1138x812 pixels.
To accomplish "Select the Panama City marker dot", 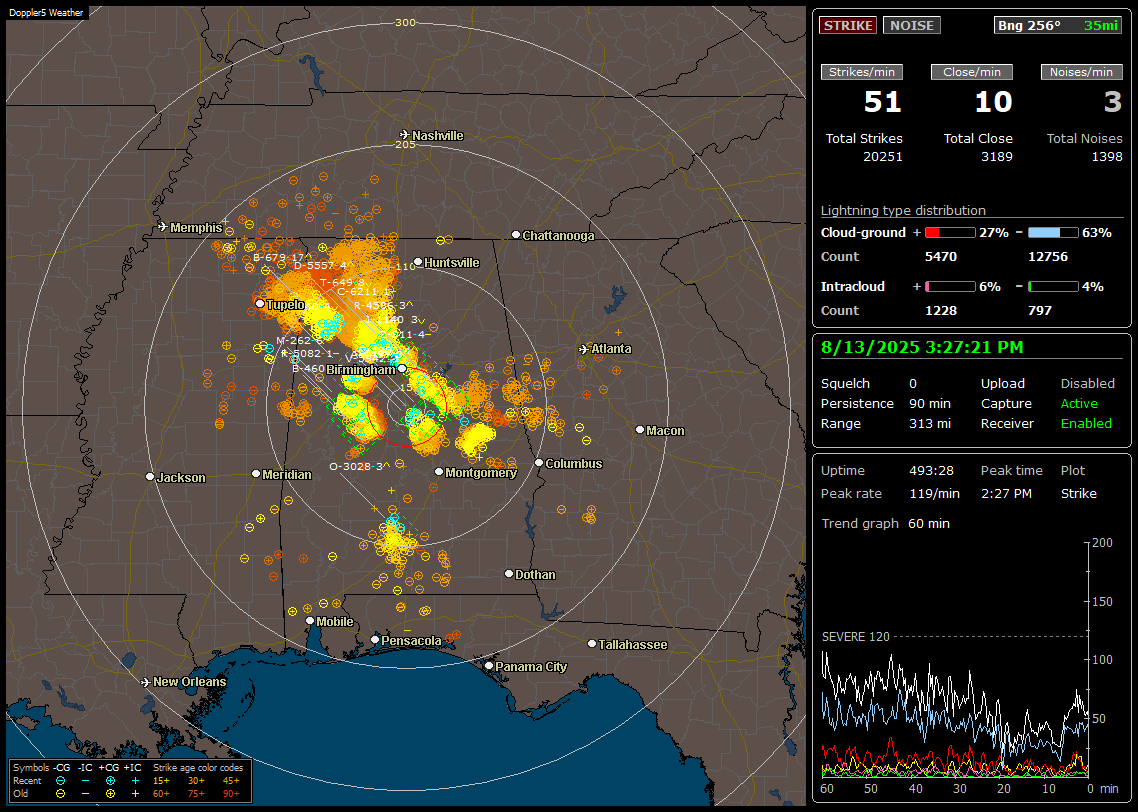I will tap(489, 665).
